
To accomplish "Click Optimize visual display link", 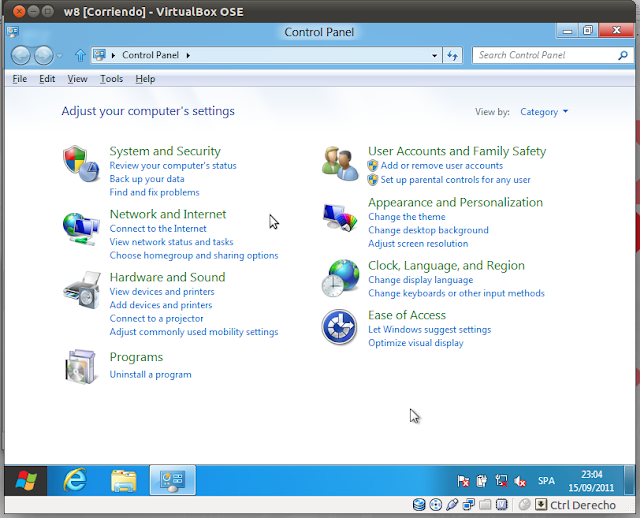I will coord(416,343).
